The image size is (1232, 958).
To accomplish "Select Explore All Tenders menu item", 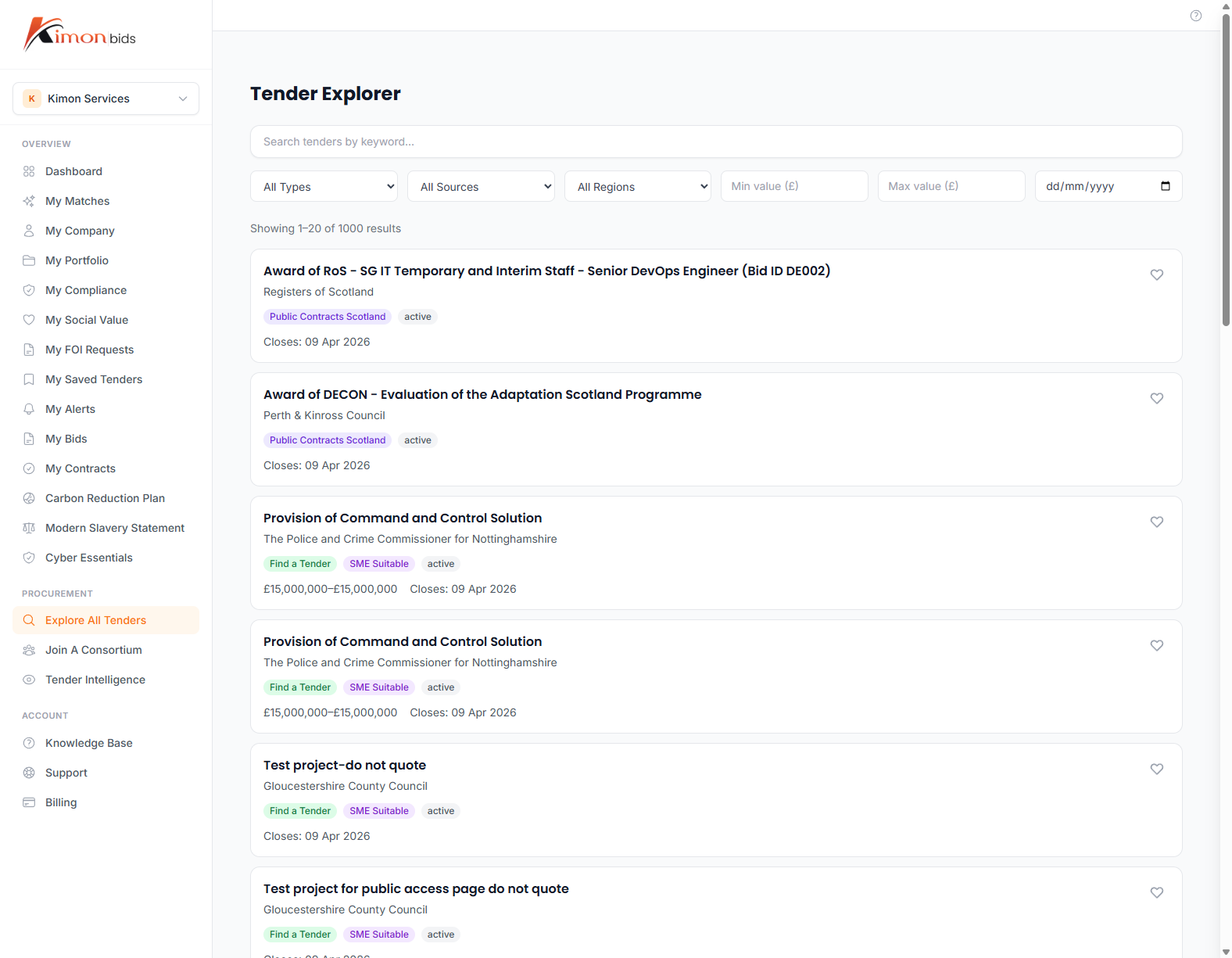I will coord(106,620).
